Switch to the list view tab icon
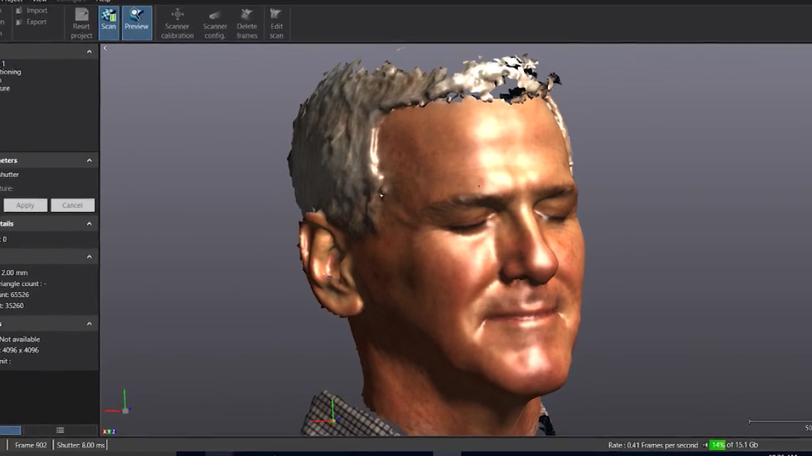 (x=60, y=430)
